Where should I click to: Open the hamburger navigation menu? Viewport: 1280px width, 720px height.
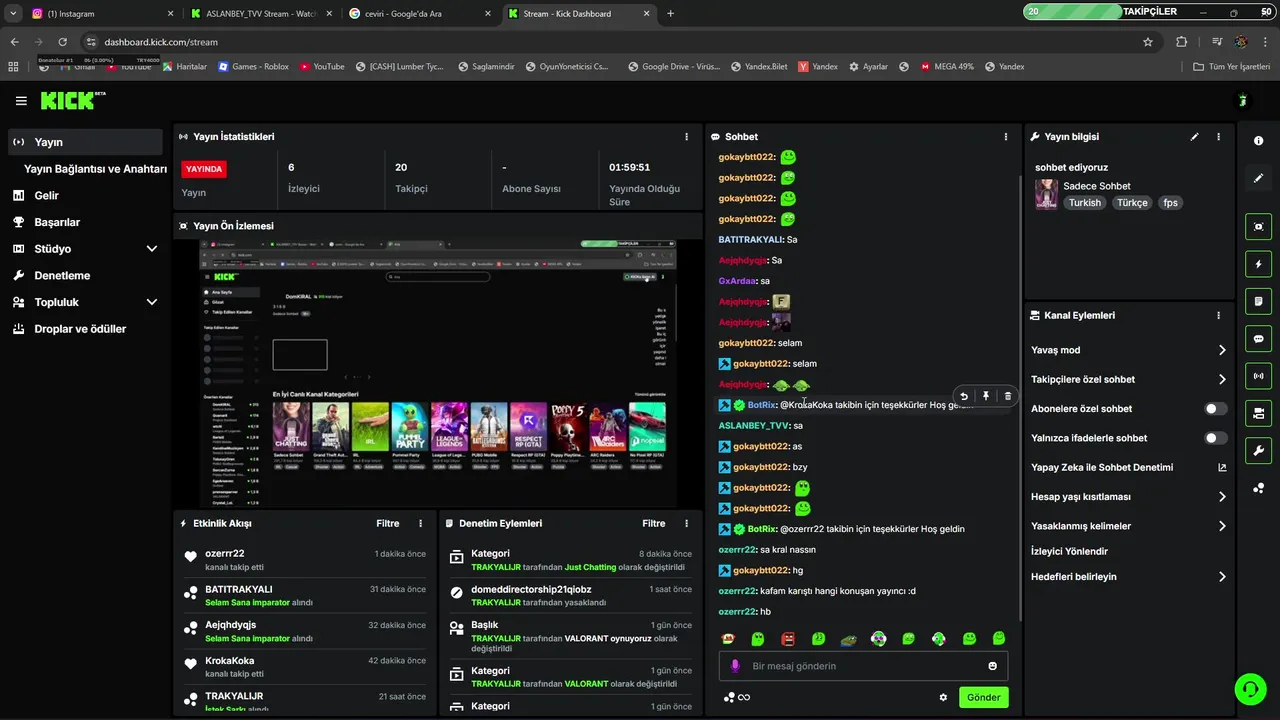[21, 101]
